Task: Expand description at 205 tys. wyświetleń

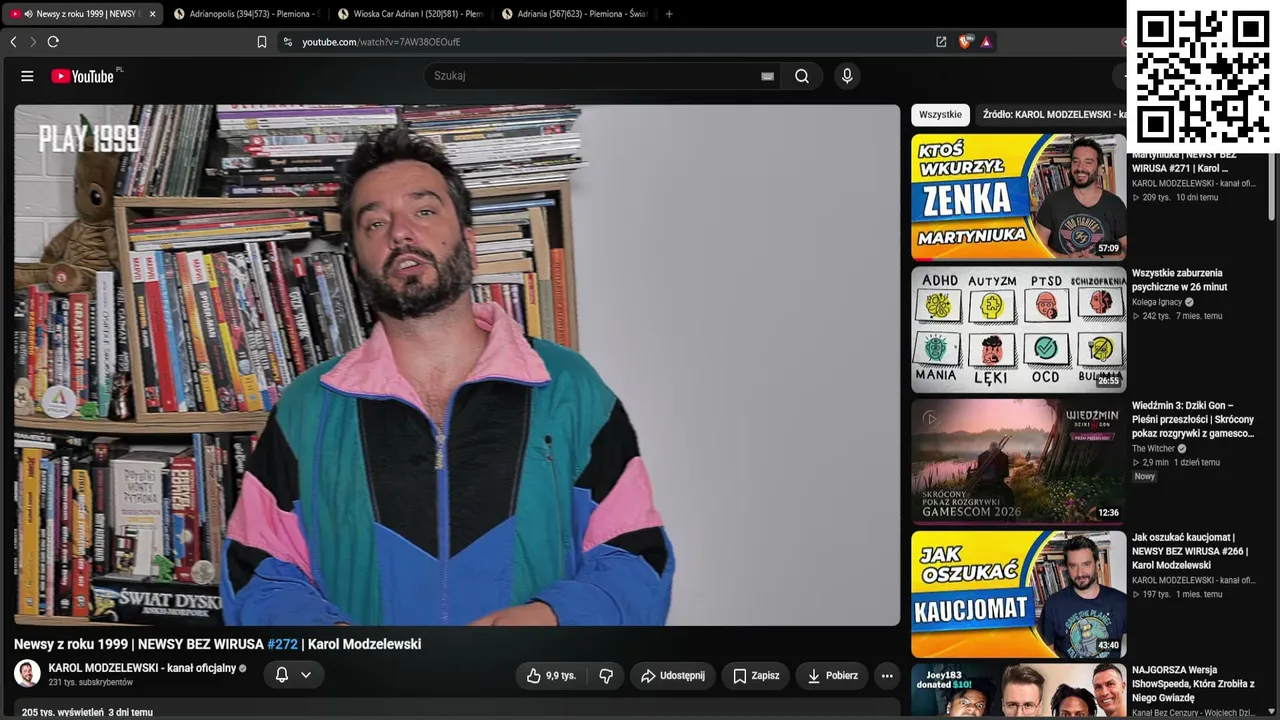Action: [x=87, y=713]
